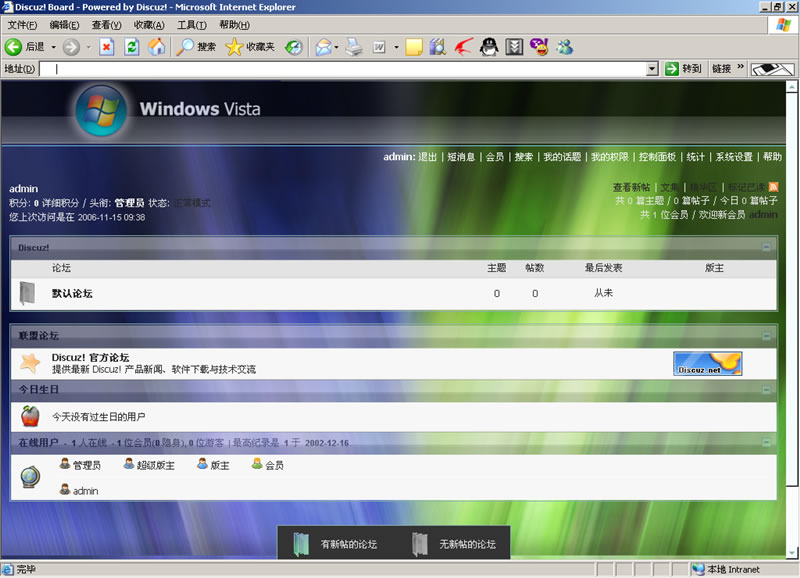Open the 收藏(A) menu
The width and height of the screenshot is (800, 578).
149,25
